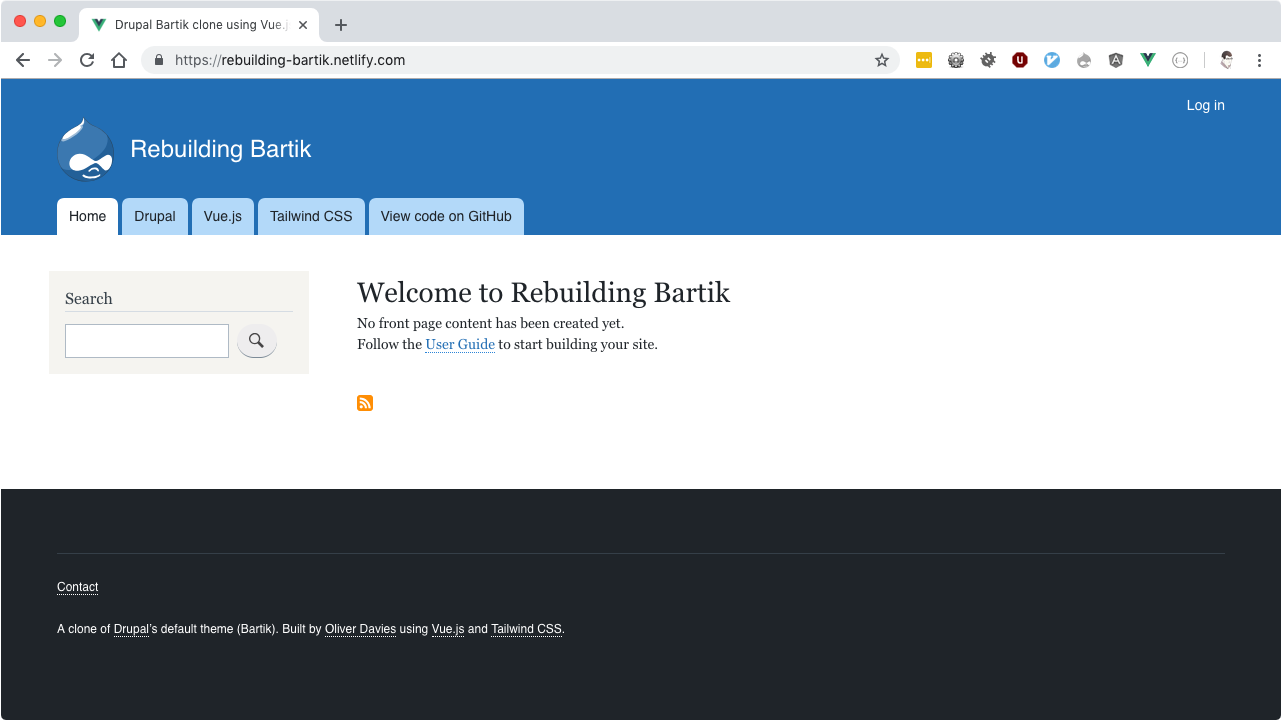Screen dimensions: 1281x721
Task: Select the Drupal navigation tab
Action: click(155, 216)
